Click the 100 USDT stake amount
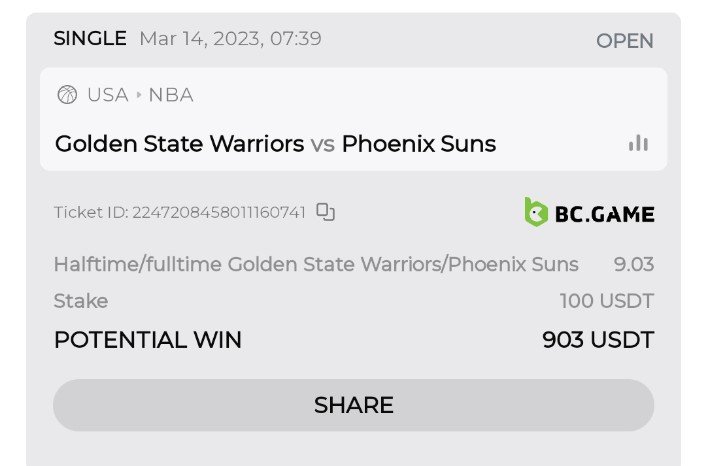The width and height of the screenshot is (706, 466). pyautogui.click(x=606, y=301)
